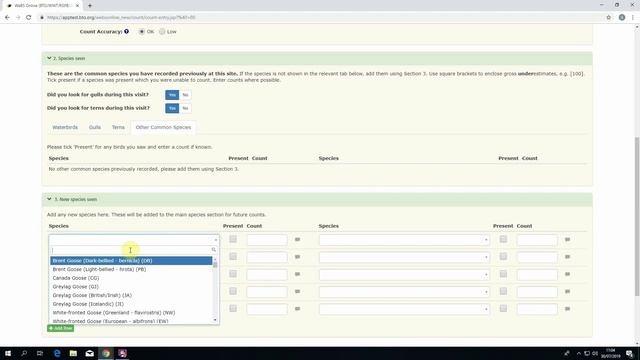Screen dimensions: 640x360
Task: Tick Present checkbox in third left row
Action: coord(233,274)
